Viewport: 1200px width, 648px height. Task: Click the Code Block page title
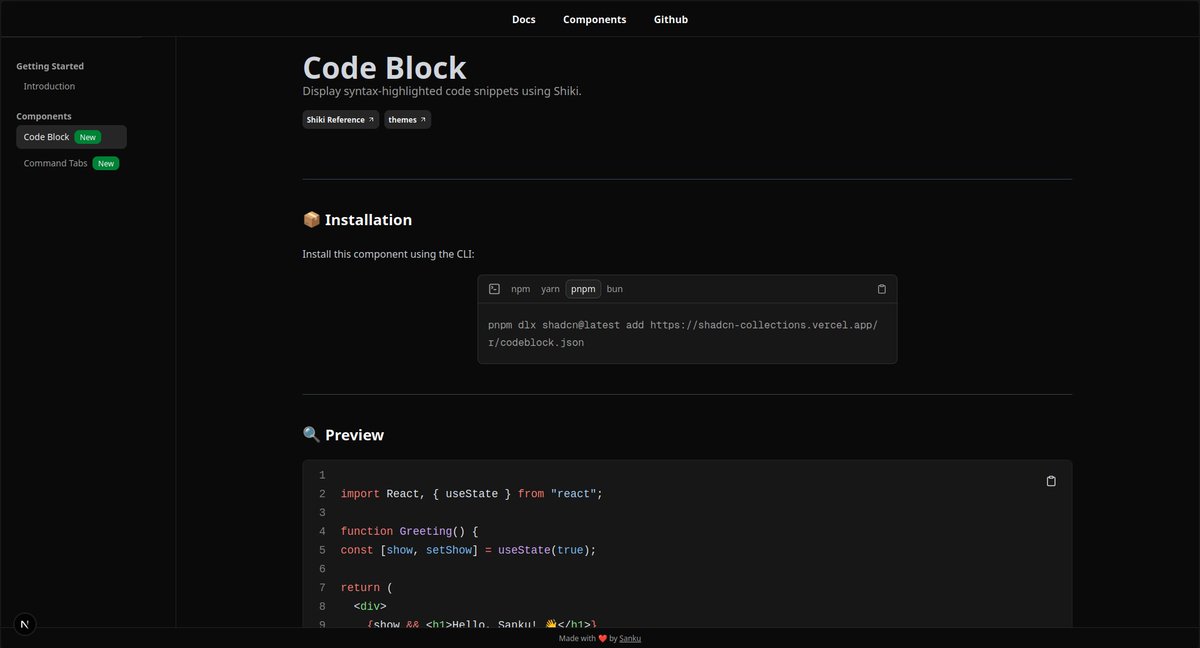[x=385, y=67]
